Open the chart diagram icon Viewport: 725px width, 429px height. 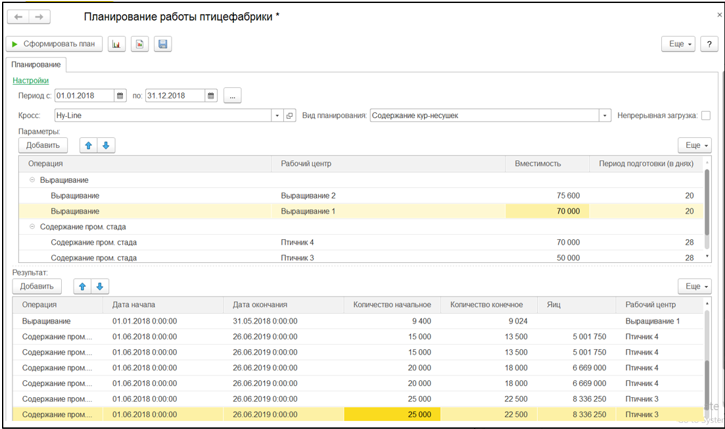[x=117, y=44]
